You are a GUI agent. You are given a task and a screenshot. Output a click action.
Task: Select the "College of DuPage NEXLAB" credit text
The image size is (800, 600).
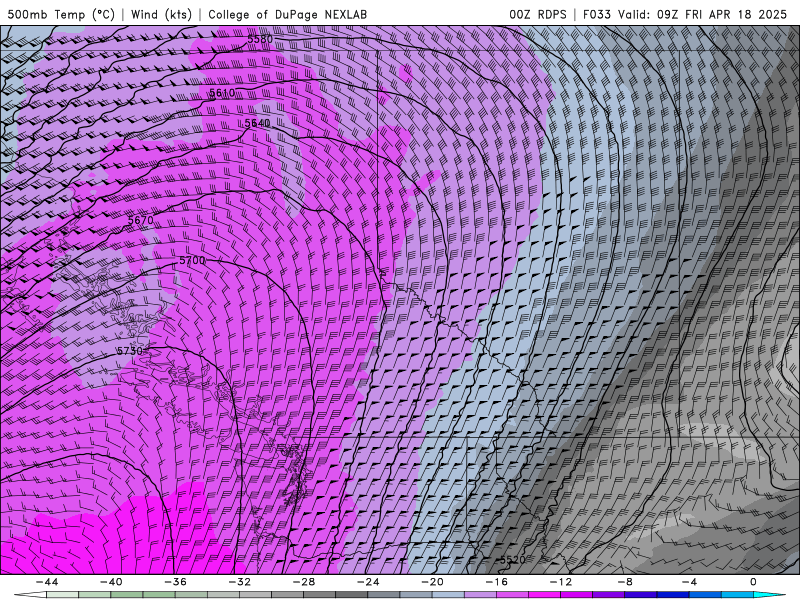pyautogui.click(x=287, y=14)
